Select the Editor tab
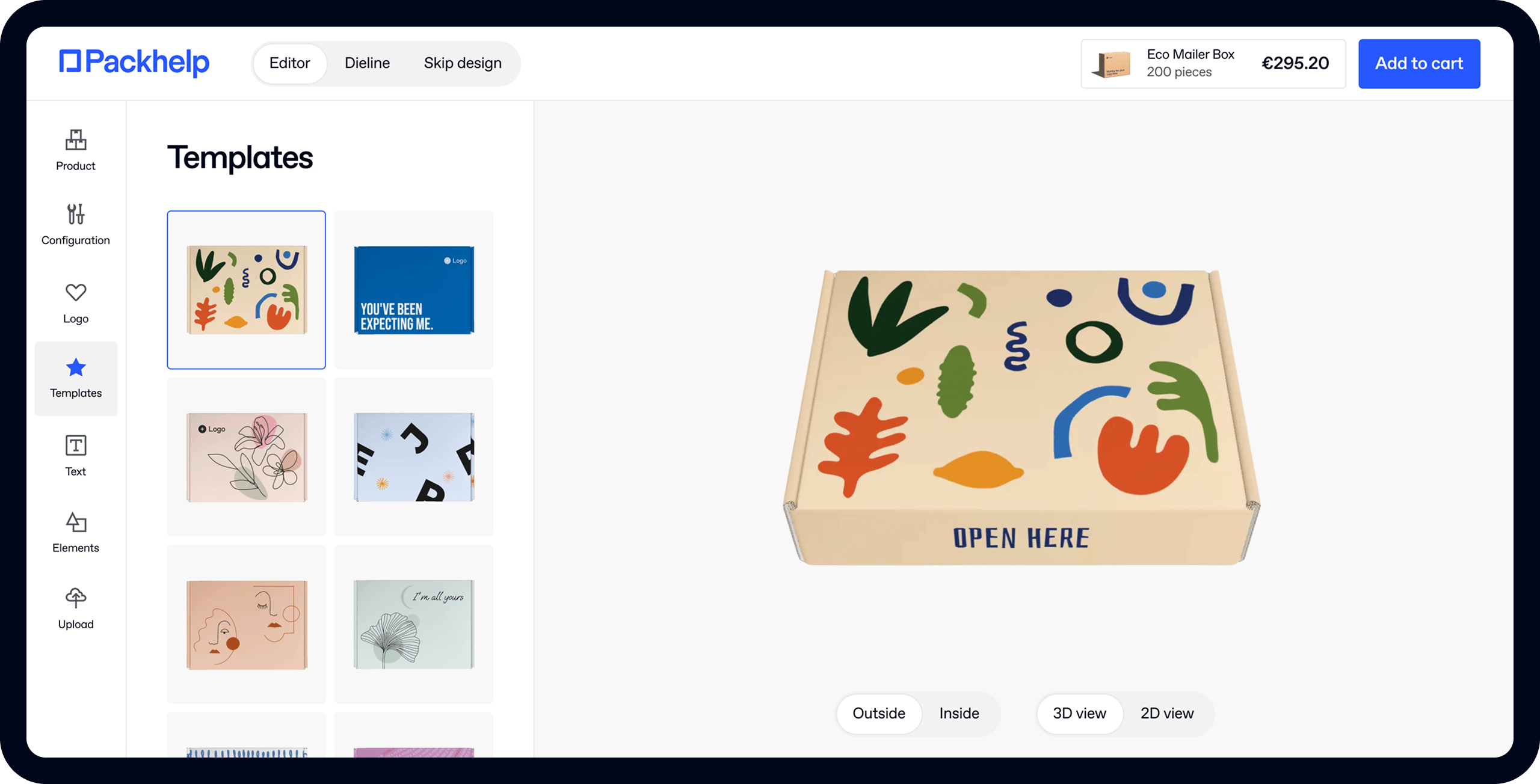This screenshot has width=1540, height=784. tap(289, 63)
